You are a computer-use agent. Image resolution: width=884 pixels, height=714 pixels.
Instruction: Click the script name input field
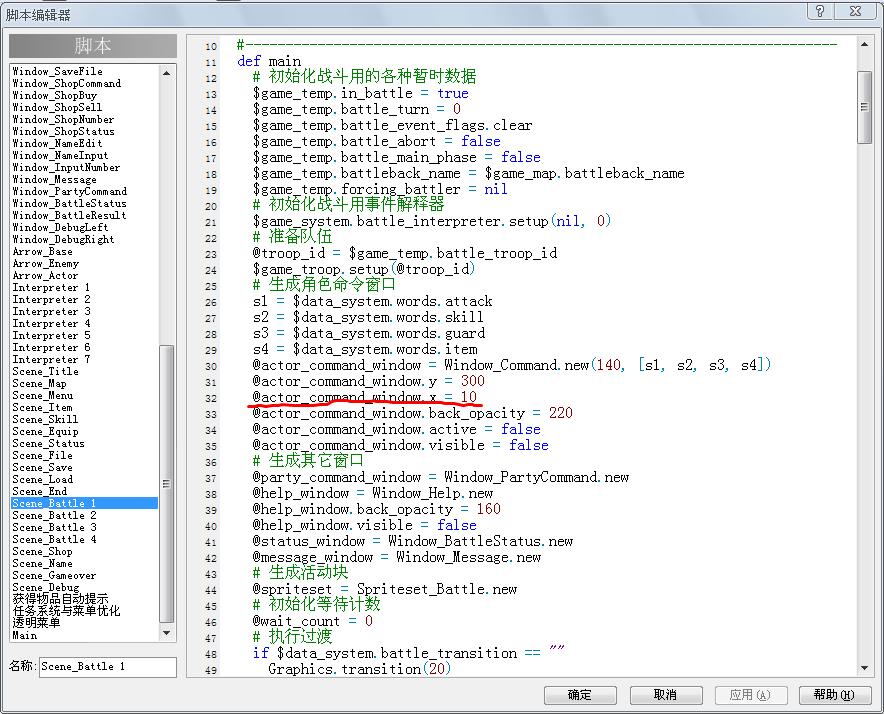[108, 667]
